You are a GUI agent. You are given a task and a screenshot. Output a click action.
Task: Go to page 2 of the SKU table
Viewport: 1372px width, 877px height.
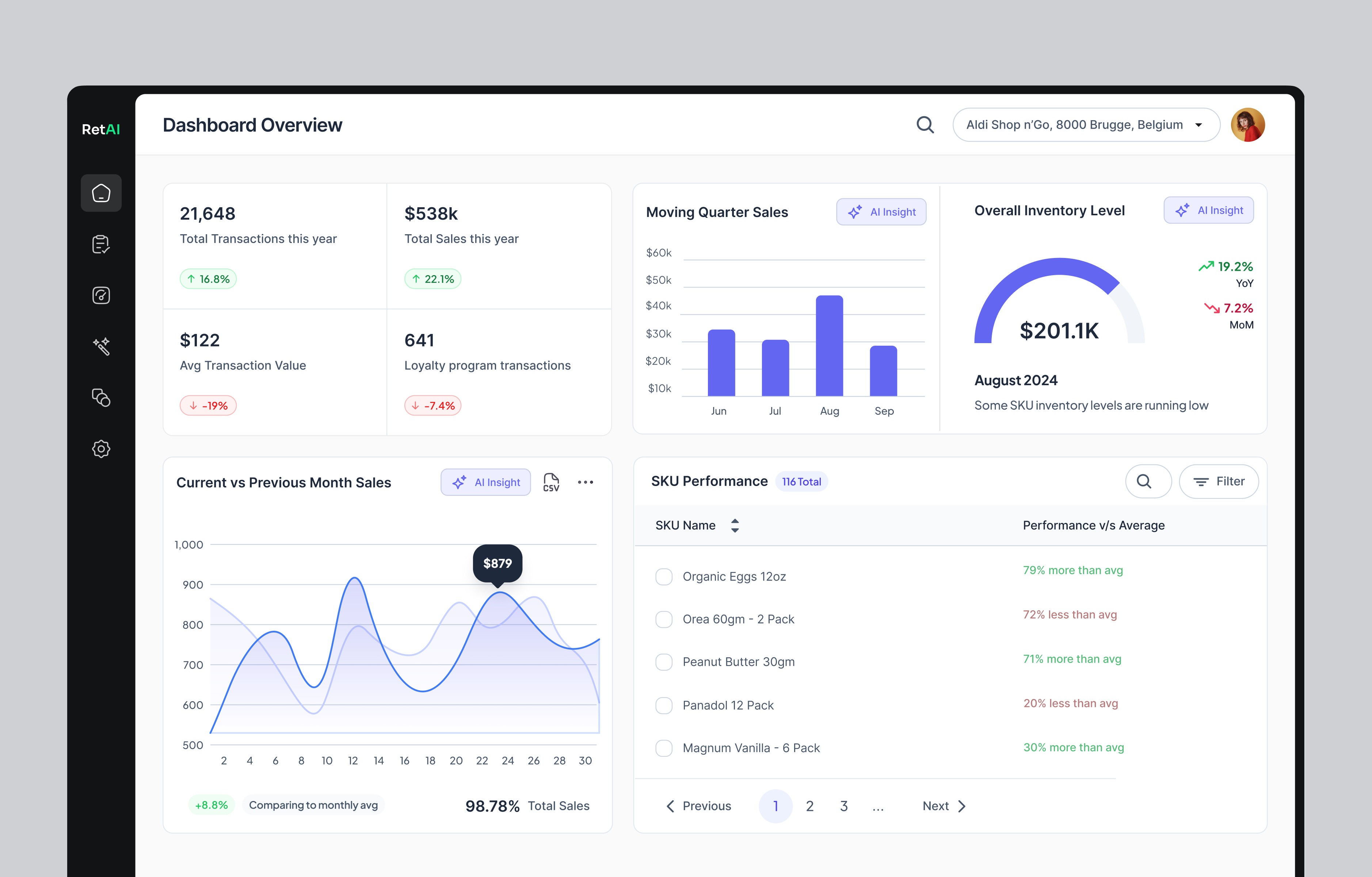809,806
